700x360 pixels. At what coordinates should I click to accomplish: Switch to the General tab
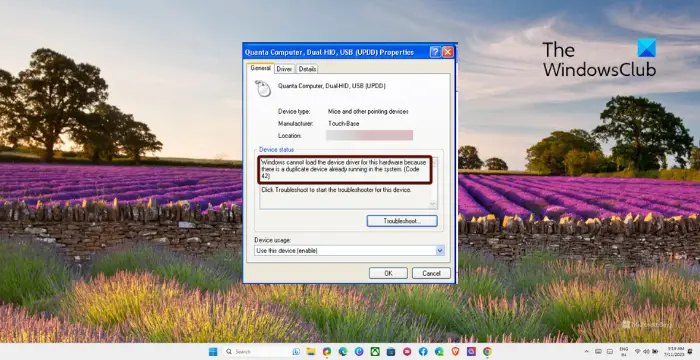[260, 68]
